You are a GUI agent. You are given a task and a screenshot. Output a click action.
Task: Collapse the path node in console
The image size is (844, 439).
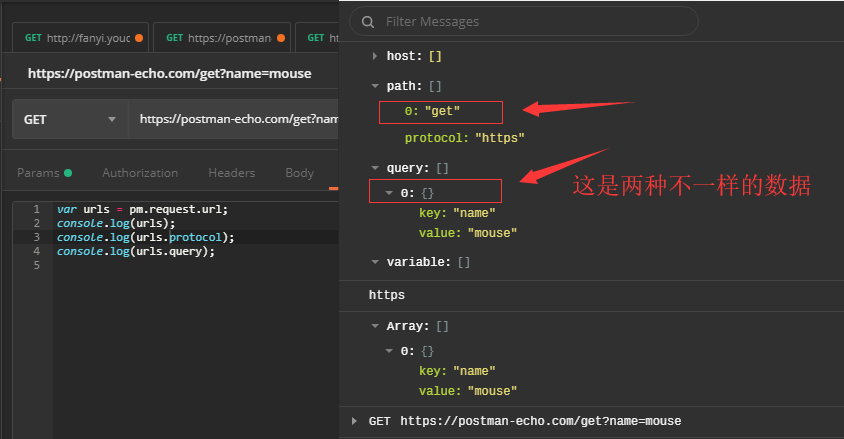tap(375, 86)
